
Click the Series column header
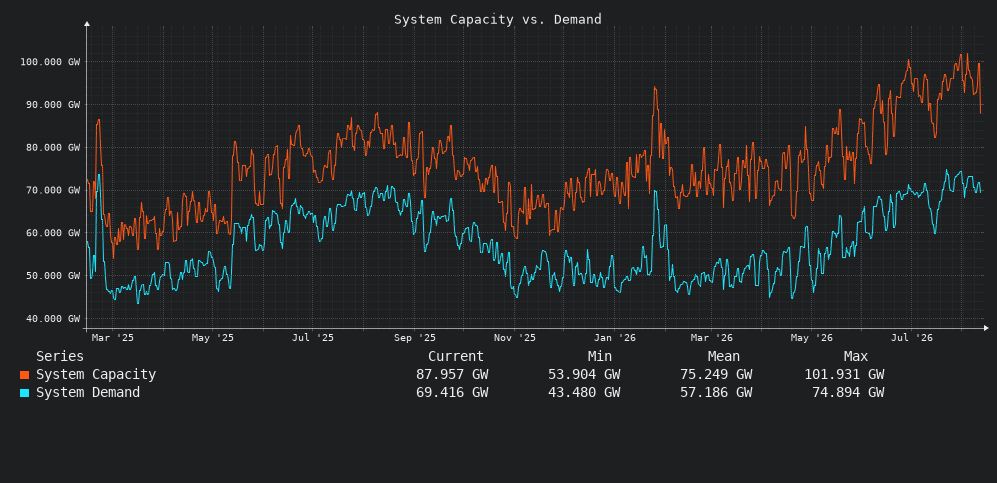tap(60, 357)
